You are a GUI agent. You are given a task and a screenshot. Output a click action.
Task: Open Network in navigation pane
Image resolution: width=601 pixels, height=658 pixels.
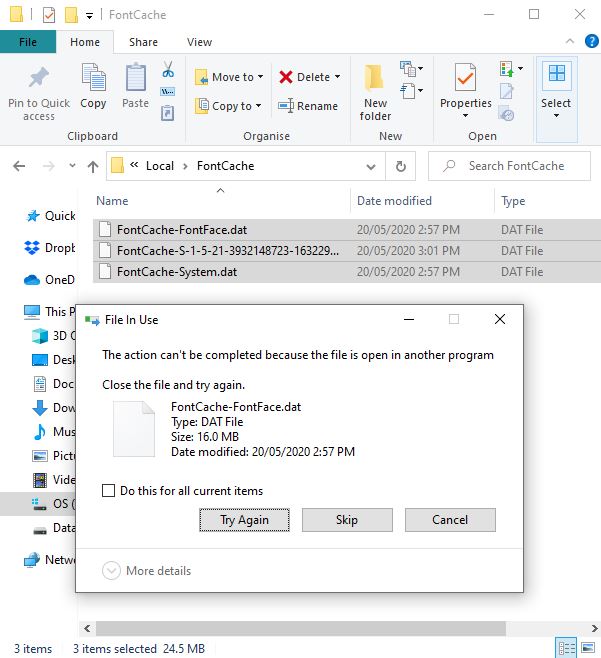click(x=50, y=559)
